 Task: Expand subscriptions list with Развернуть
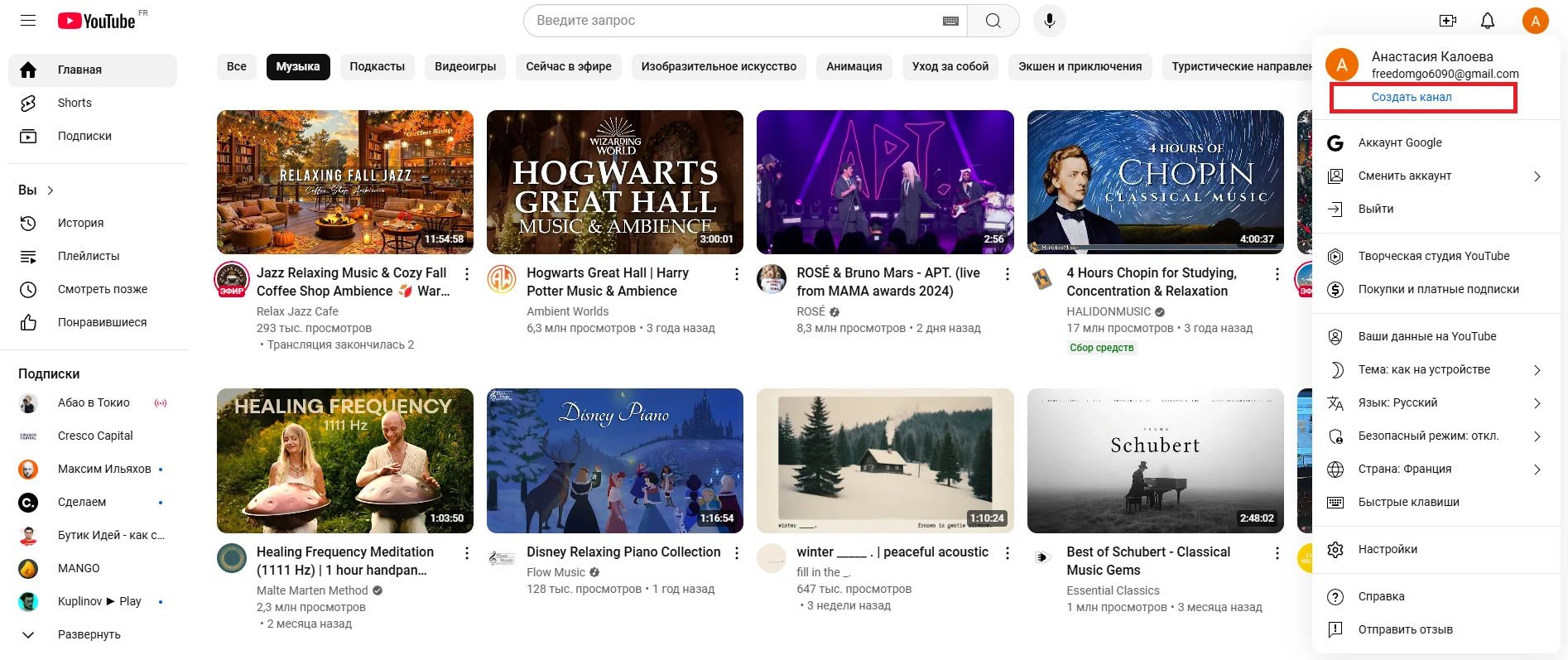(x=89, y=634)
